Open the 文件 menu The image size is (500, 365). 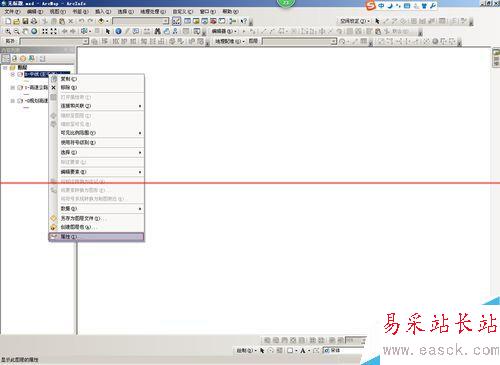click(12, 11)
